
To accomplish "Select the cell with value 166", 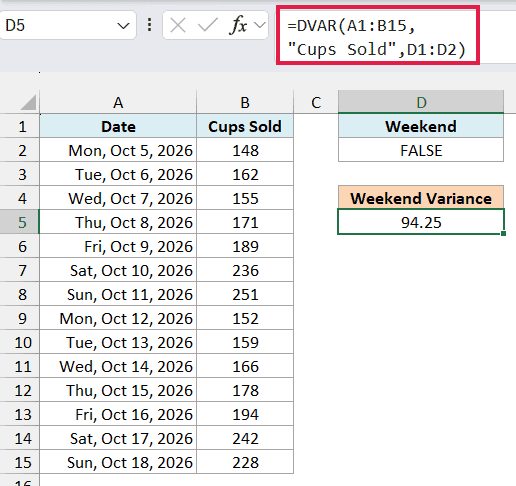I will [245, 366].
